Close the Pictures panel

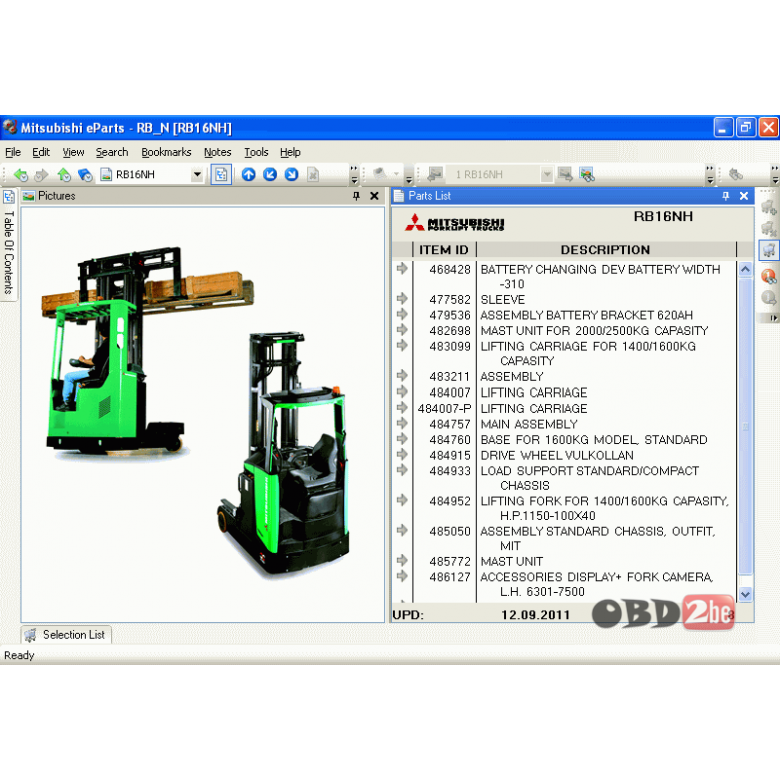point(375,196)
